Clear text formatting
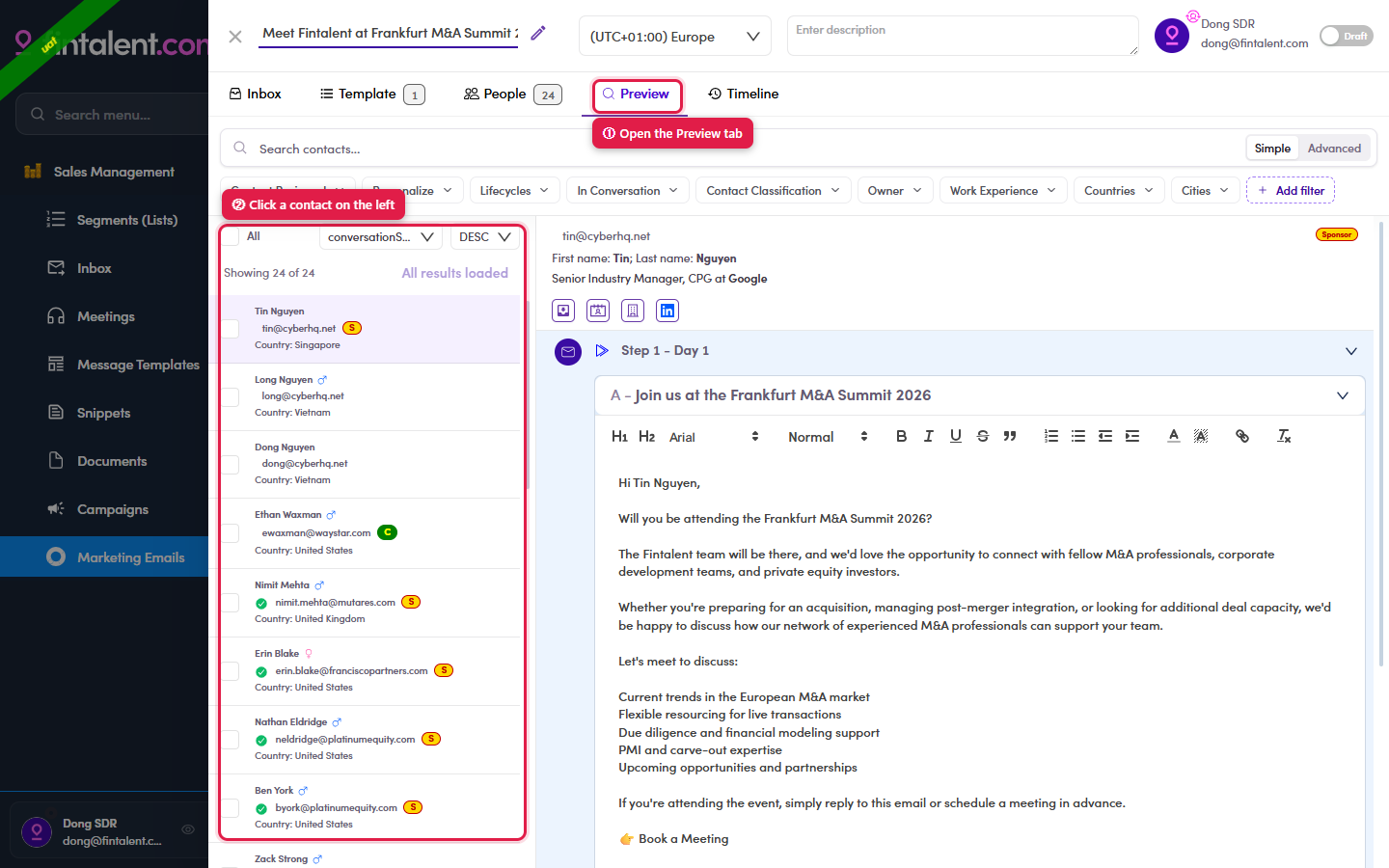Image resolution: width=1389 pixels, height=868 pixels. tap(1284, 436)
